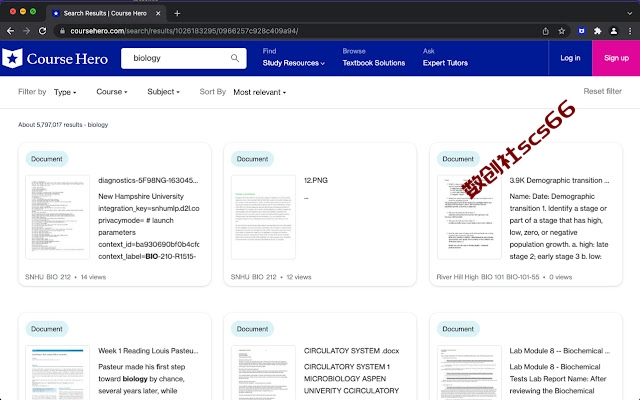
Task: Click the search magnifier icon
Action: coord(235,58)
